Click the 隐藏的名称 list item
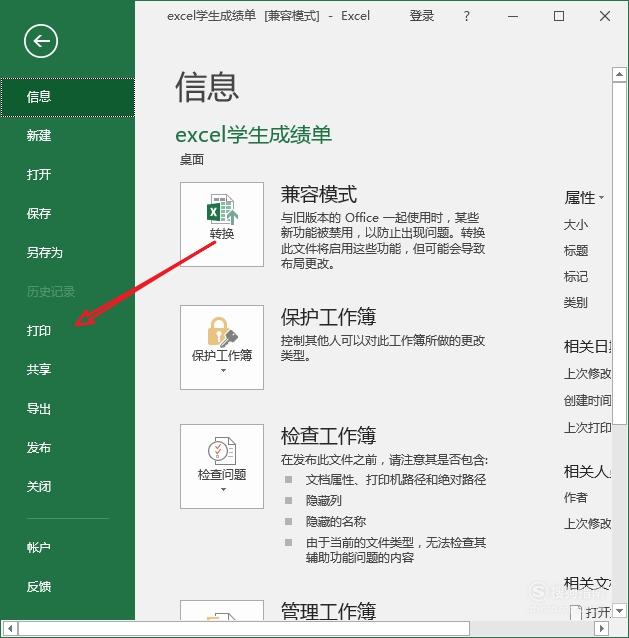The width and height of the screenshot is (629, 638). [x=336, y=522]
